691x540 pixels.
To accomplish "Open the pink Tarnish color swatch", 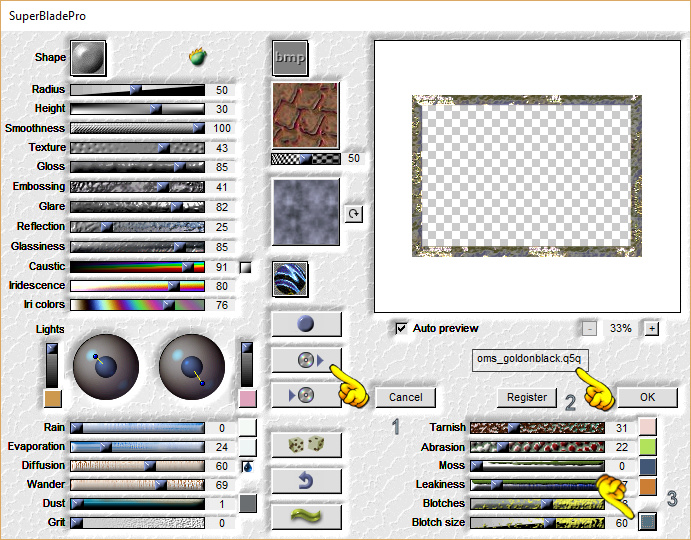I will click(x=648, y=427).
